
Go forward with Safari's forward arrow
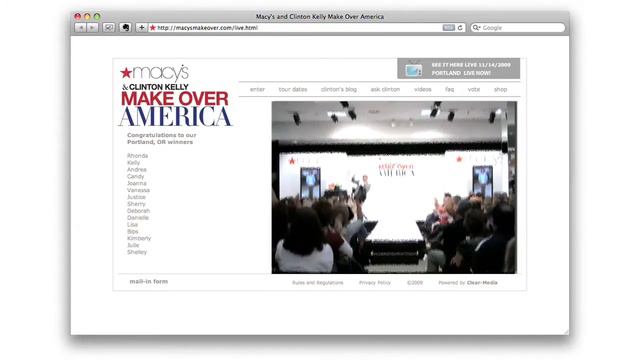[93, 28]
